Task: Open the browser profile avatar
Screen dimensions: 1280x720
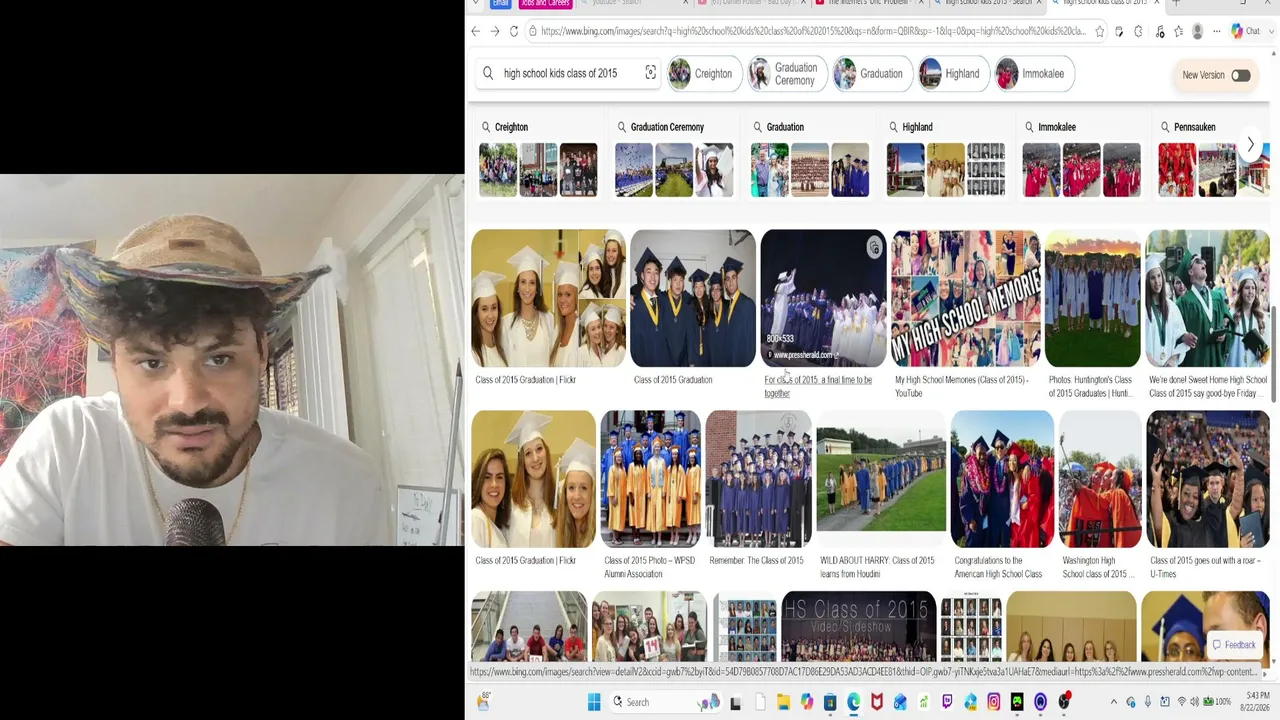Action: pos(1197,31)
